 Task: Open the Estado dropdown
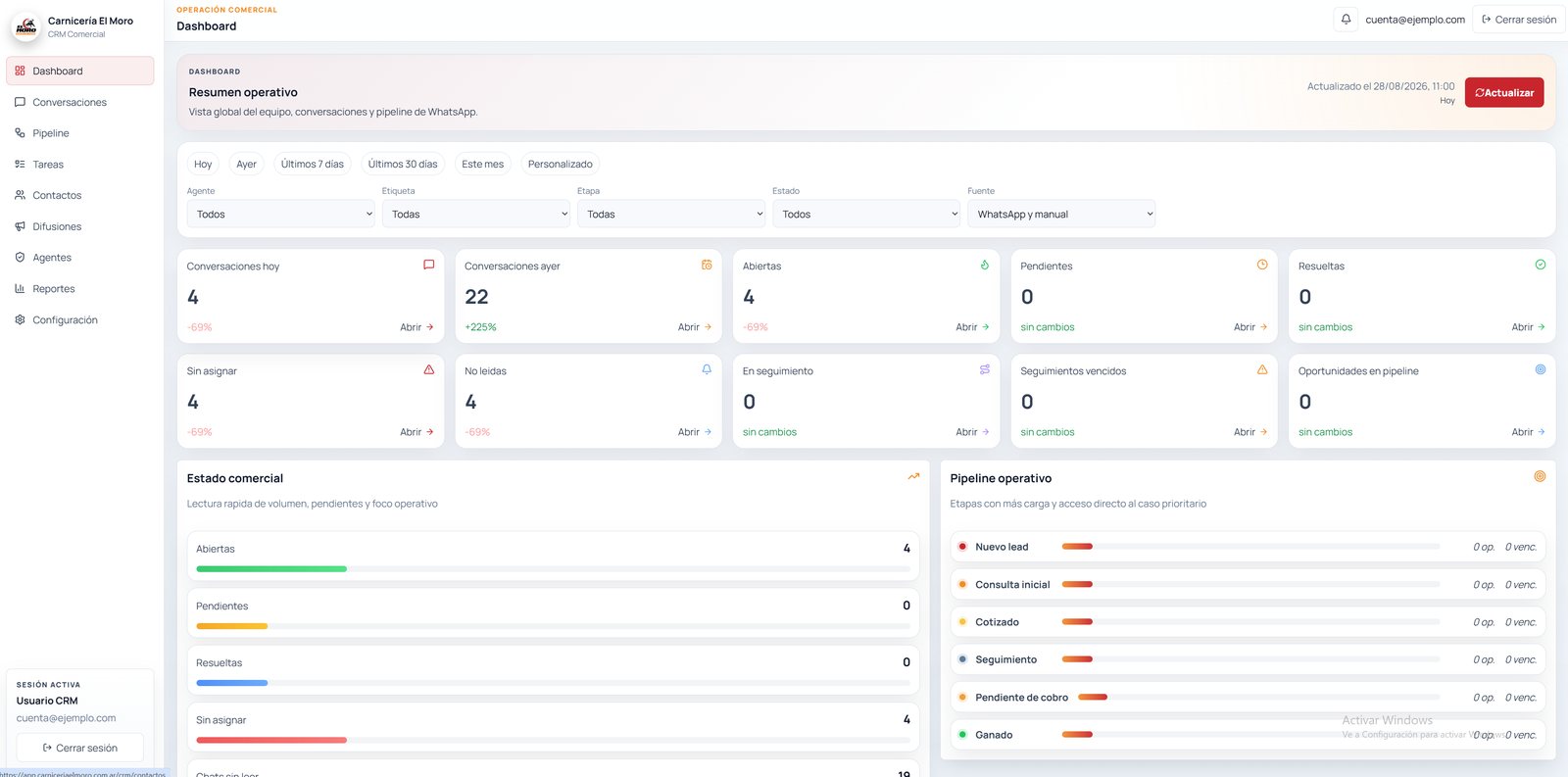coord(866,214)
